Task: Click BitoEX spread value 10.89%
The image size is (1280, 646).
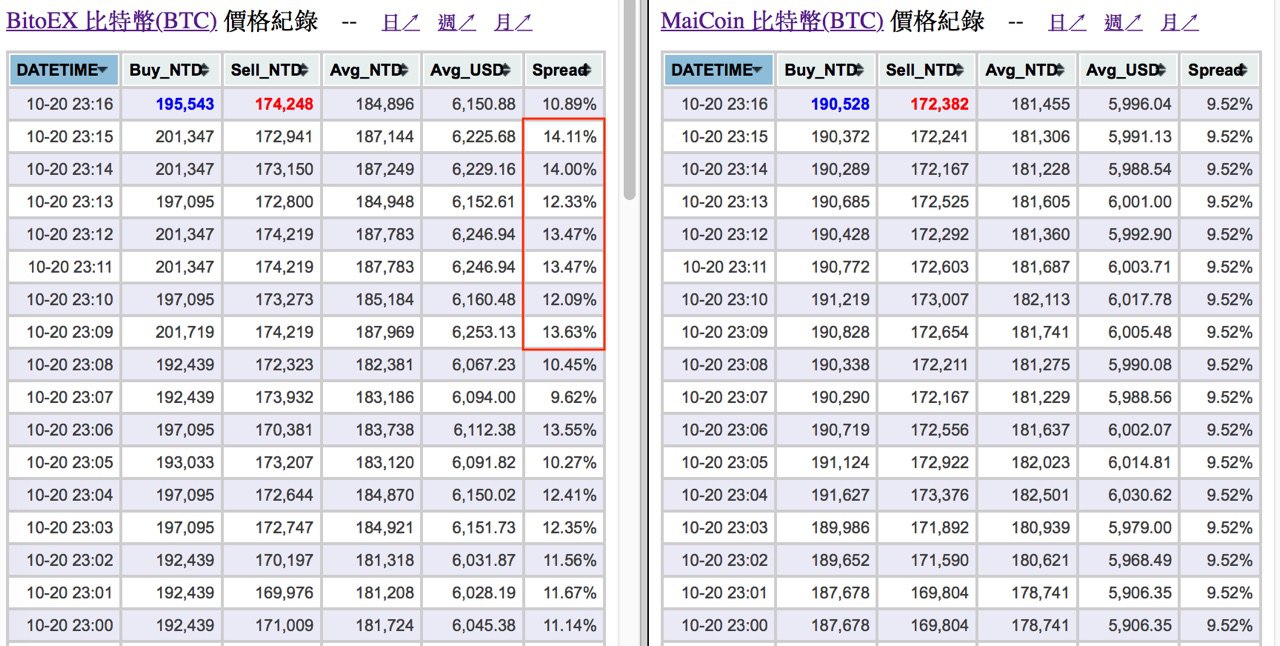Action: pos(569,104)
